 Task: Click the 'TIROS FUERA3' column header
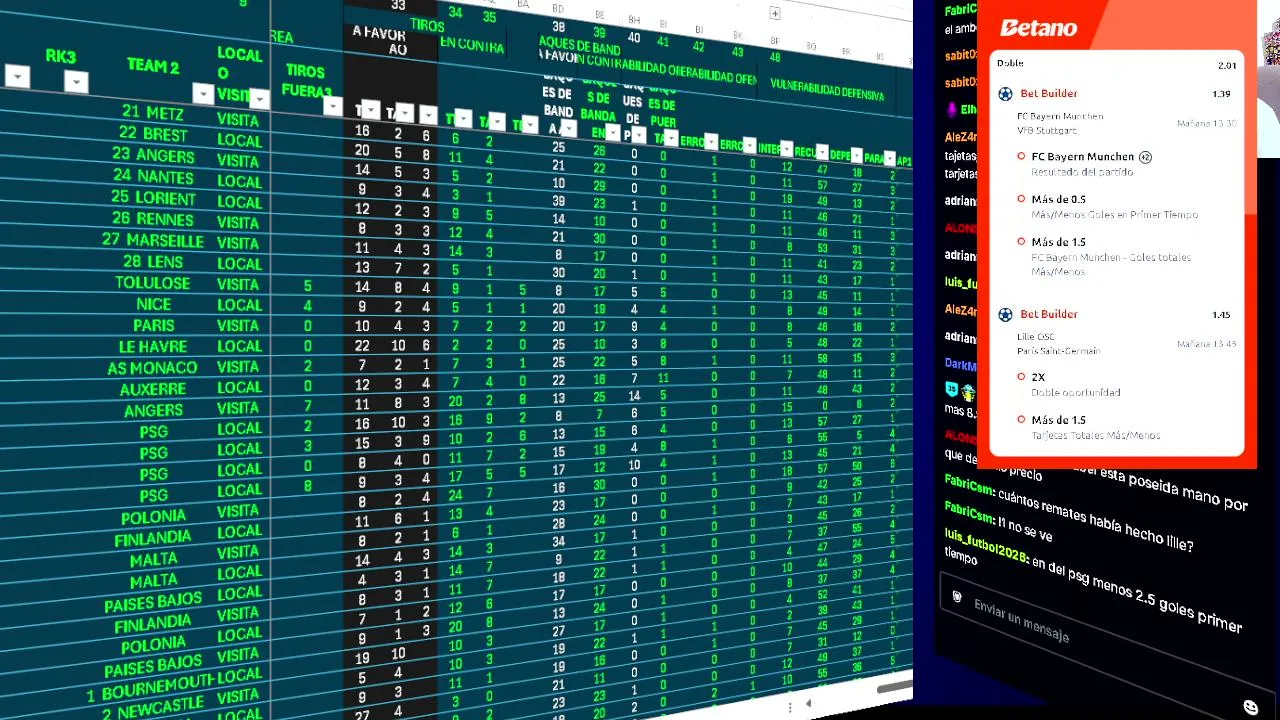306,81
